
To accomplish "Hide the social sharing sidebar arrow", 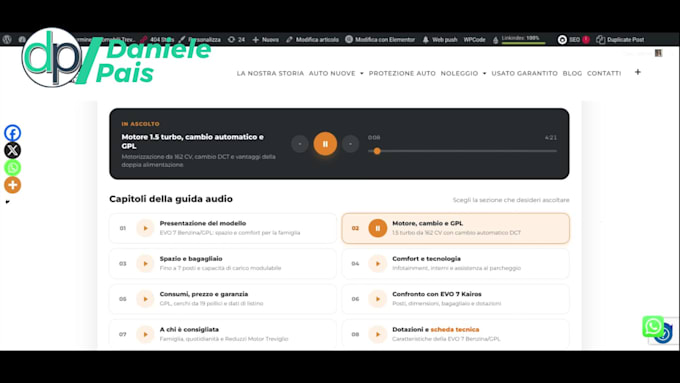I will [7, 202].
